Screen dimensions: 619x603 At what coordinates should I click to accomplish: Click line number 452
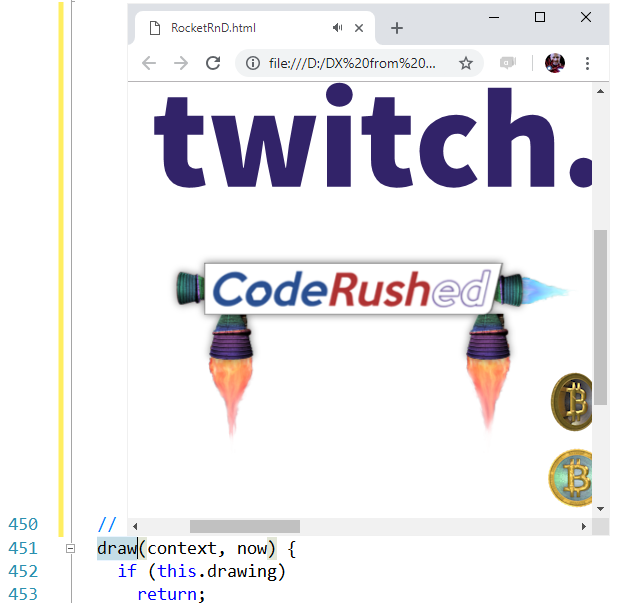(x=23, y=571)
